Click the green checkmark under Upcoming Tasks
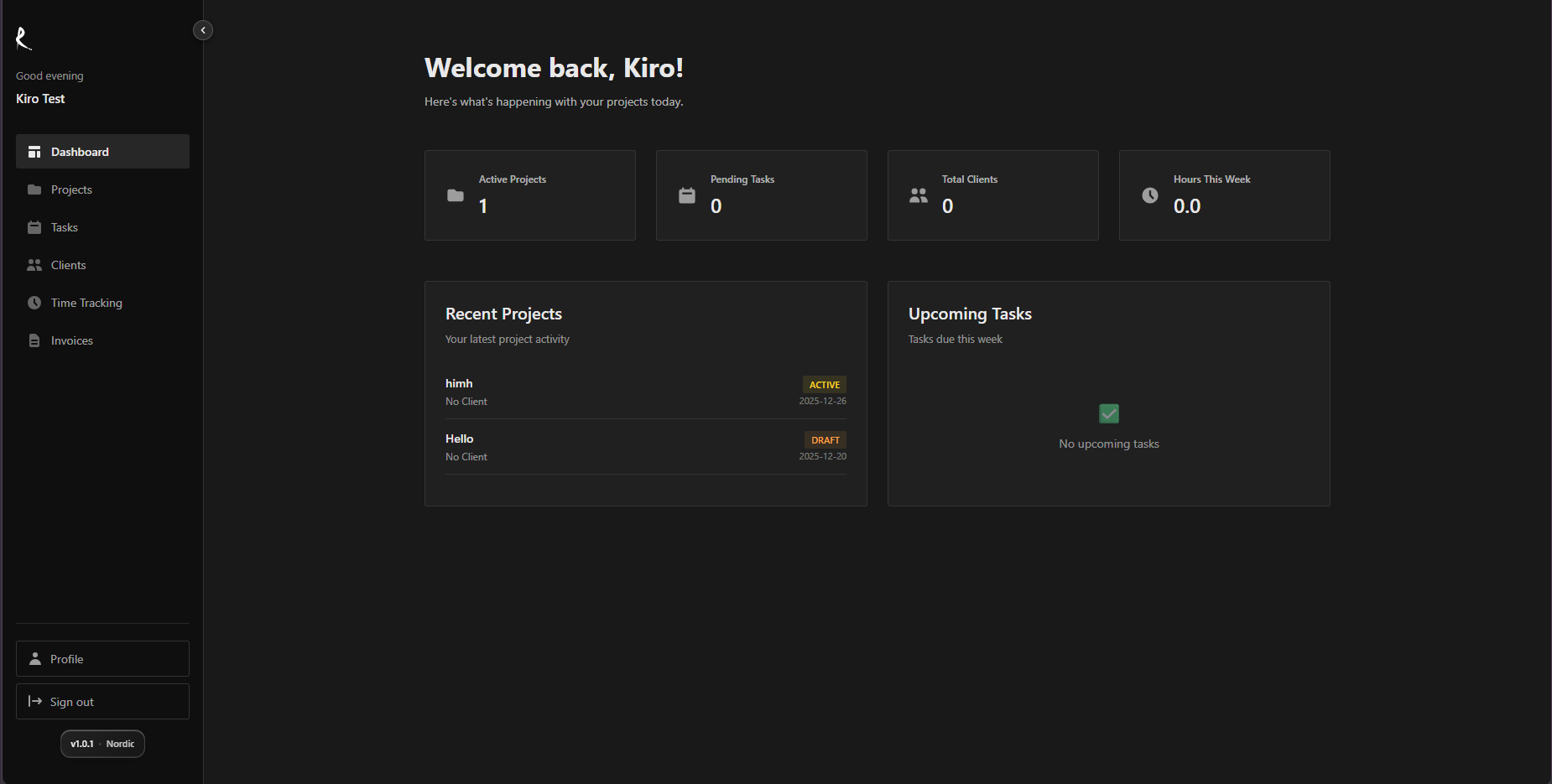This screenshot has height=784, width=1552. [x=1108, y=413]
